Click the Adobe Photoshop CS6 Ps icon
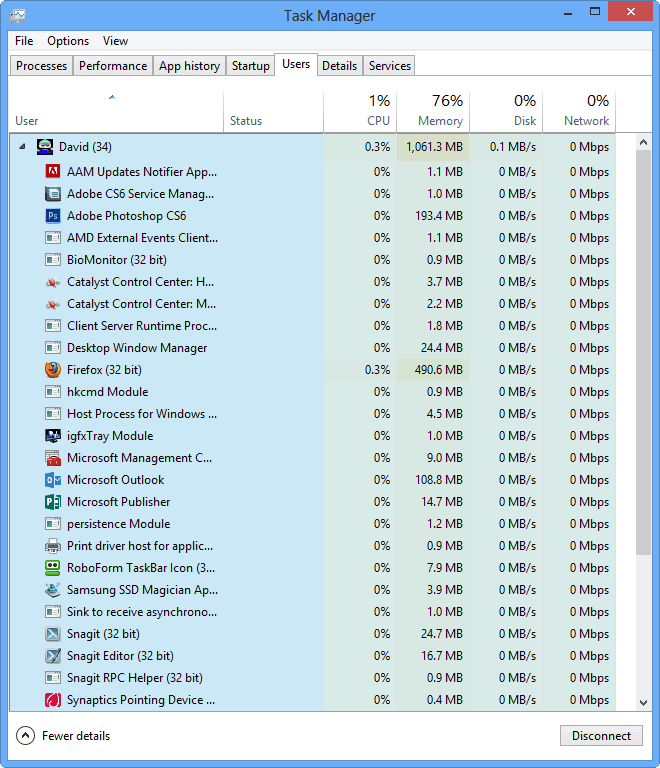 coord(53,216)
